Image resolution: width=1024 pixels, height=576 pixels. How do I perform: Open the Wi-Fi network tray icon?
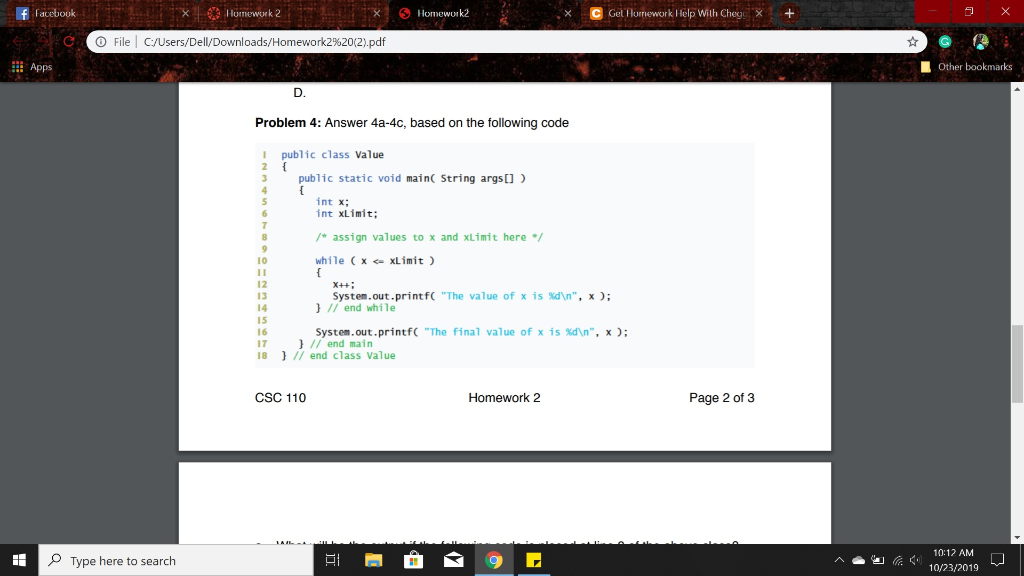point(898,560)
